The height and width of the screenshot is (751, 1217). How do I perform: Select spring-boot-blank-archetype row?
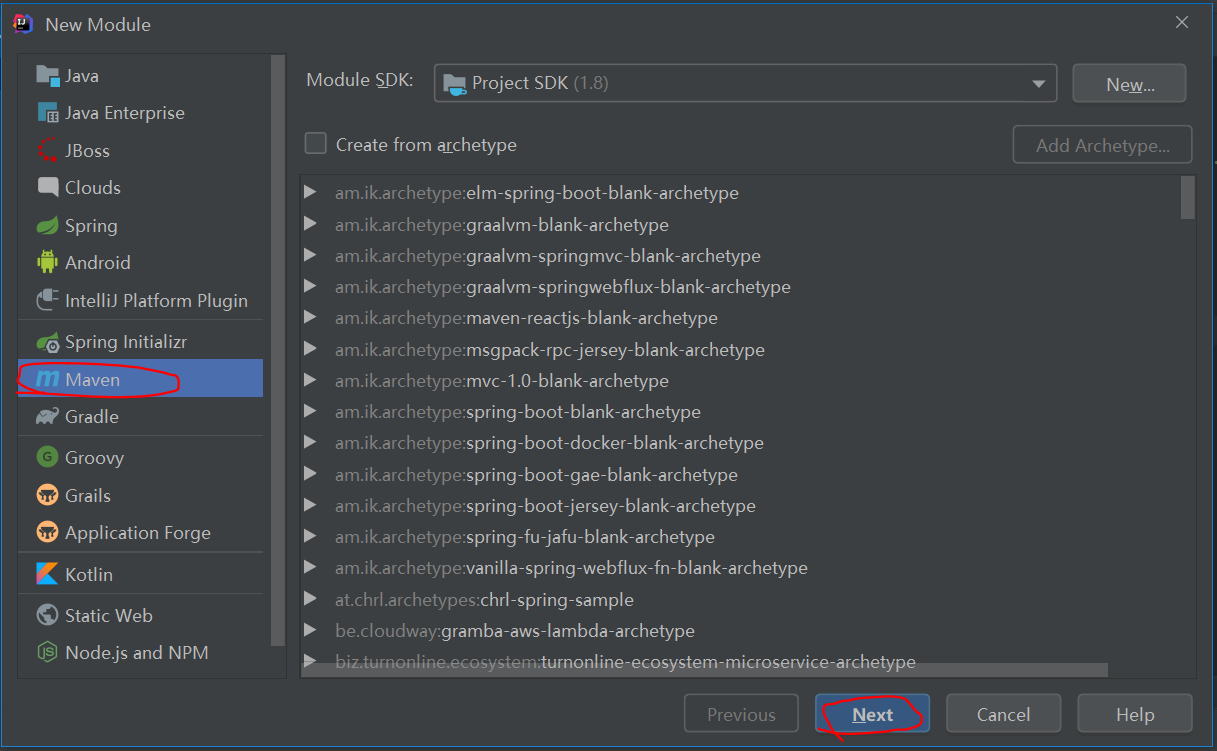click(740, 411)
